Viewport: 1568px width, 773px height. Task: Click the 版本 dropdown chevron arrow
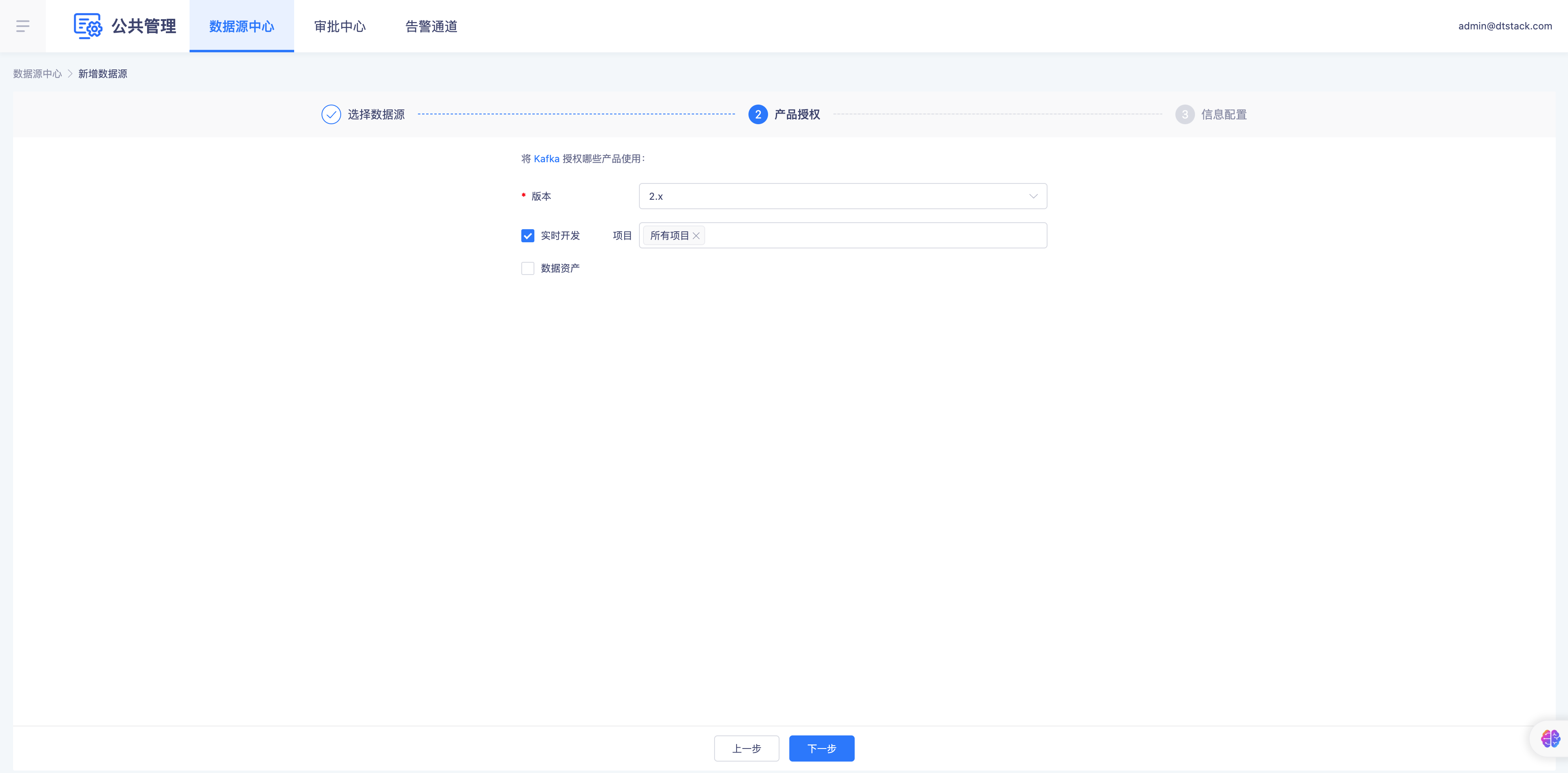(1033, 196)
